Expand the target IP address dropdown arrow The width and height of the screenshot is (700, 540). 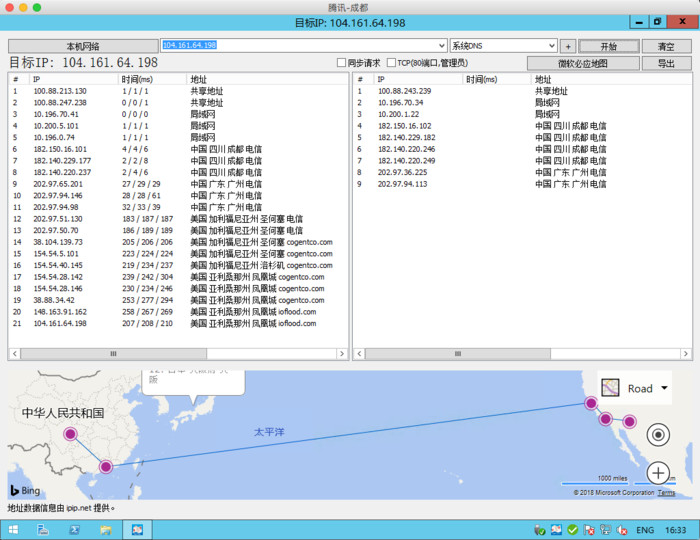point(442,46)
